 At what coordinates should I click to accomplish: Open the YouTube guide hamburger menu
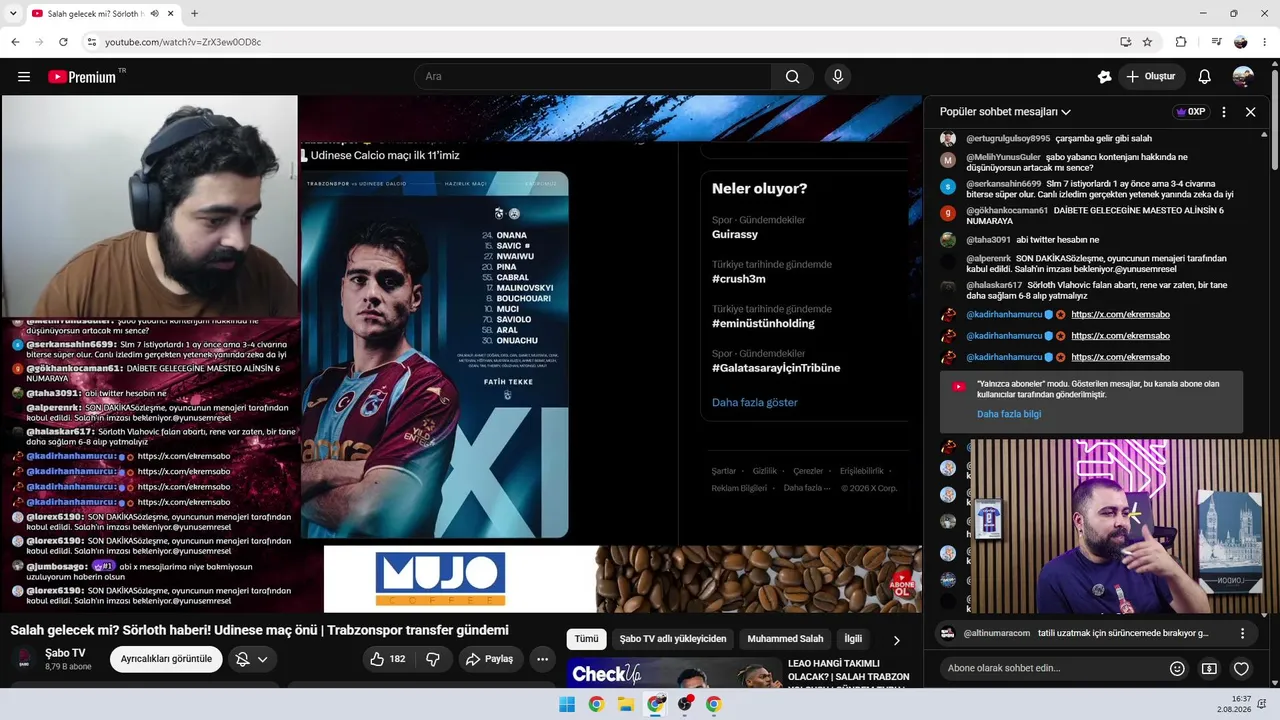pyautogui.click(x=24, y=77)
